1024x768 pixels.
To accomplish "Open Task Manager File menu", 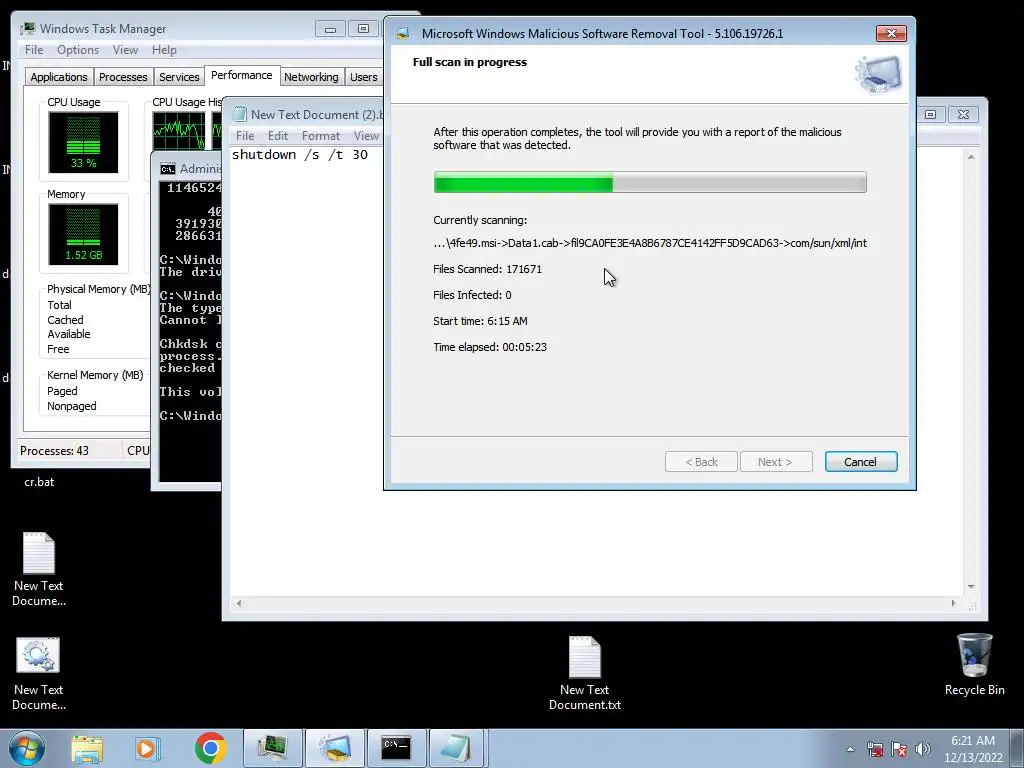I will [34, 50].
